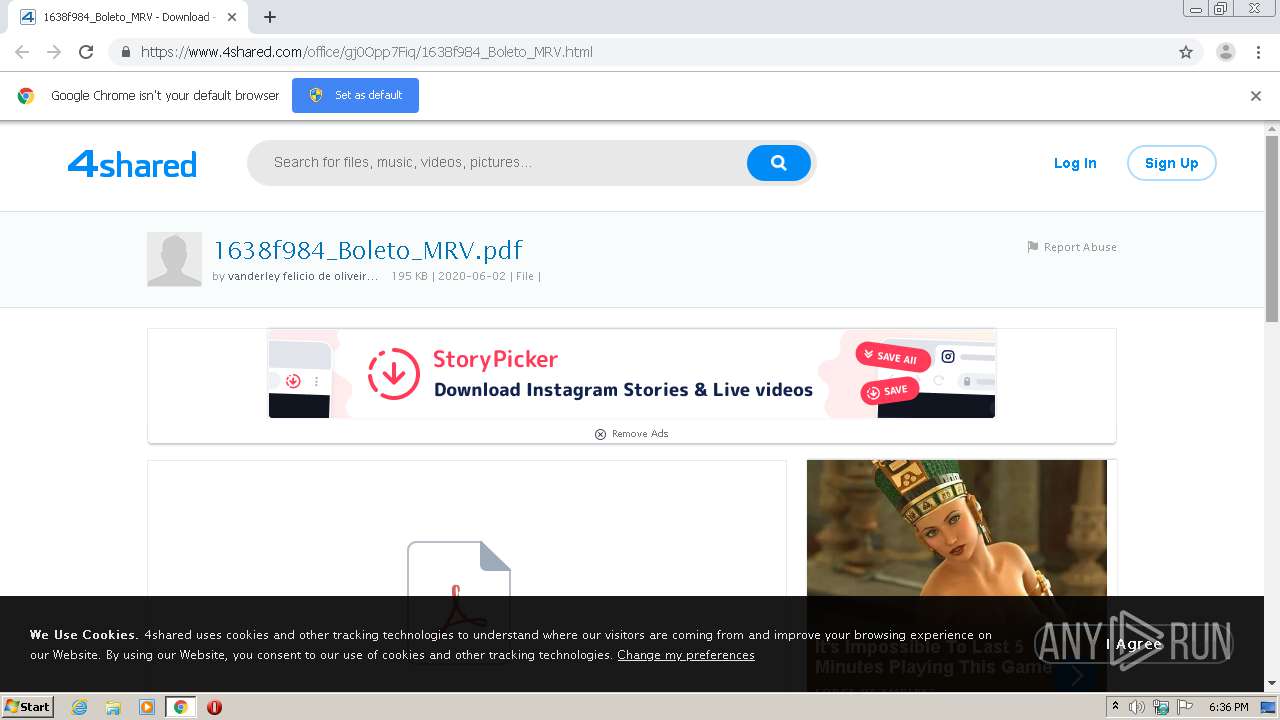Open uploader vanderley felicio de oliveir profile
Image resolution: width=1280 pixels, height=720 pixels.
303,276
